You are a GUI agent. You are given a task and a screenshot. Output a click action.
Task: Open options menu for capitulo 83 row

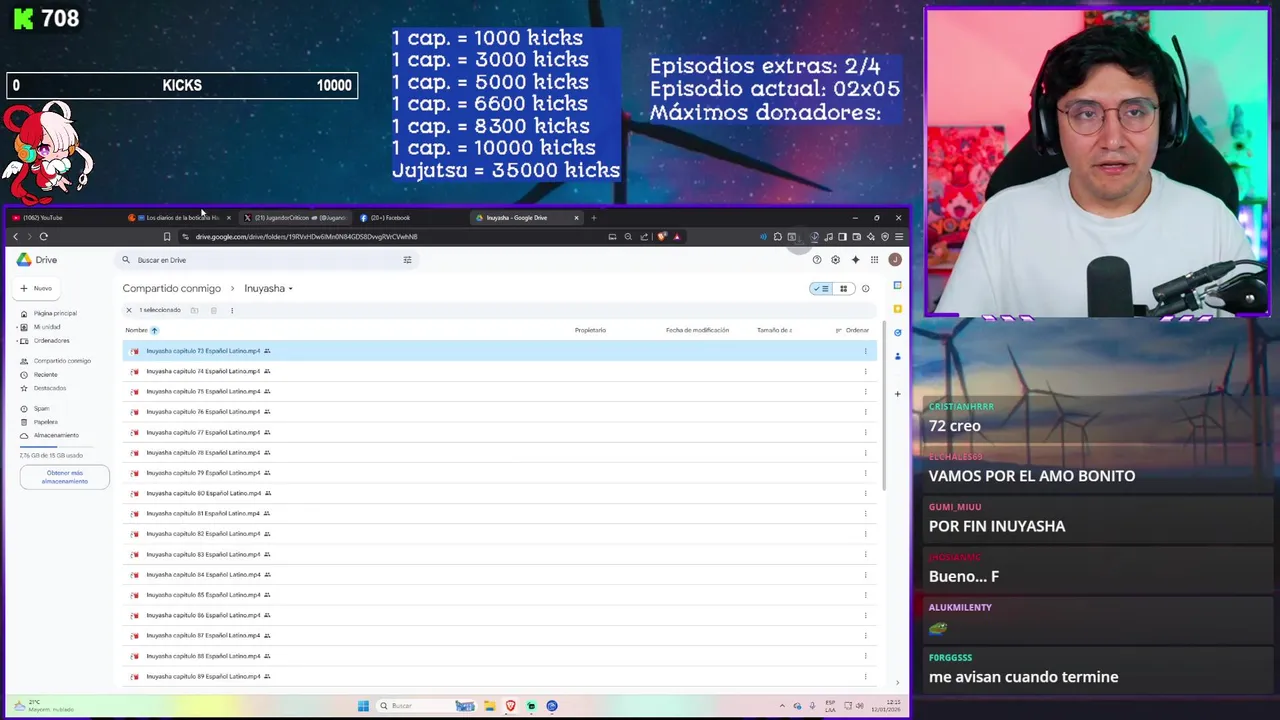pyautogui.click(x=865, y=554)
